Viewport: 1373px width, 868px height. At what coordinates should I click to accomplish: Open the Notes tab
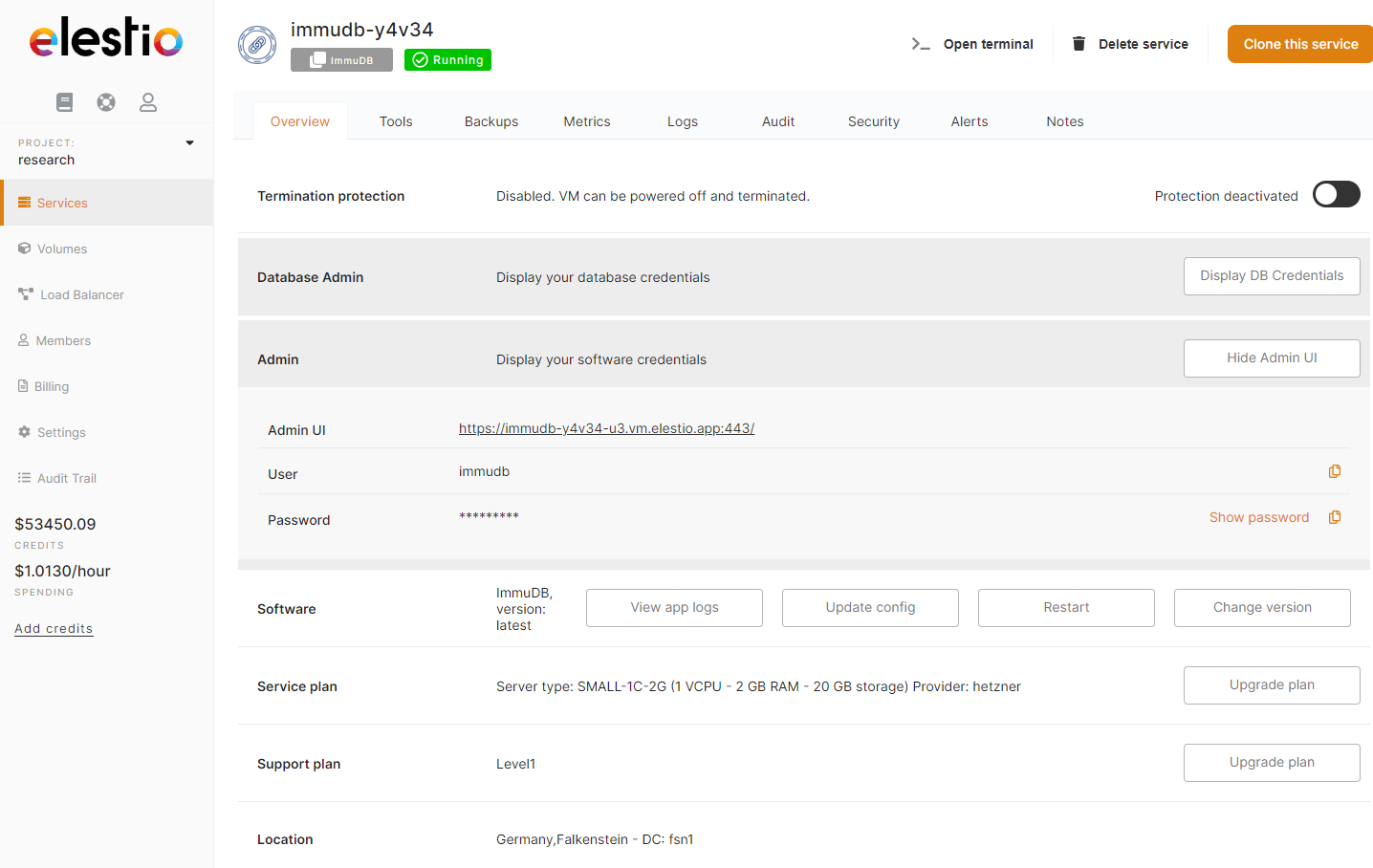point(1065,121)
